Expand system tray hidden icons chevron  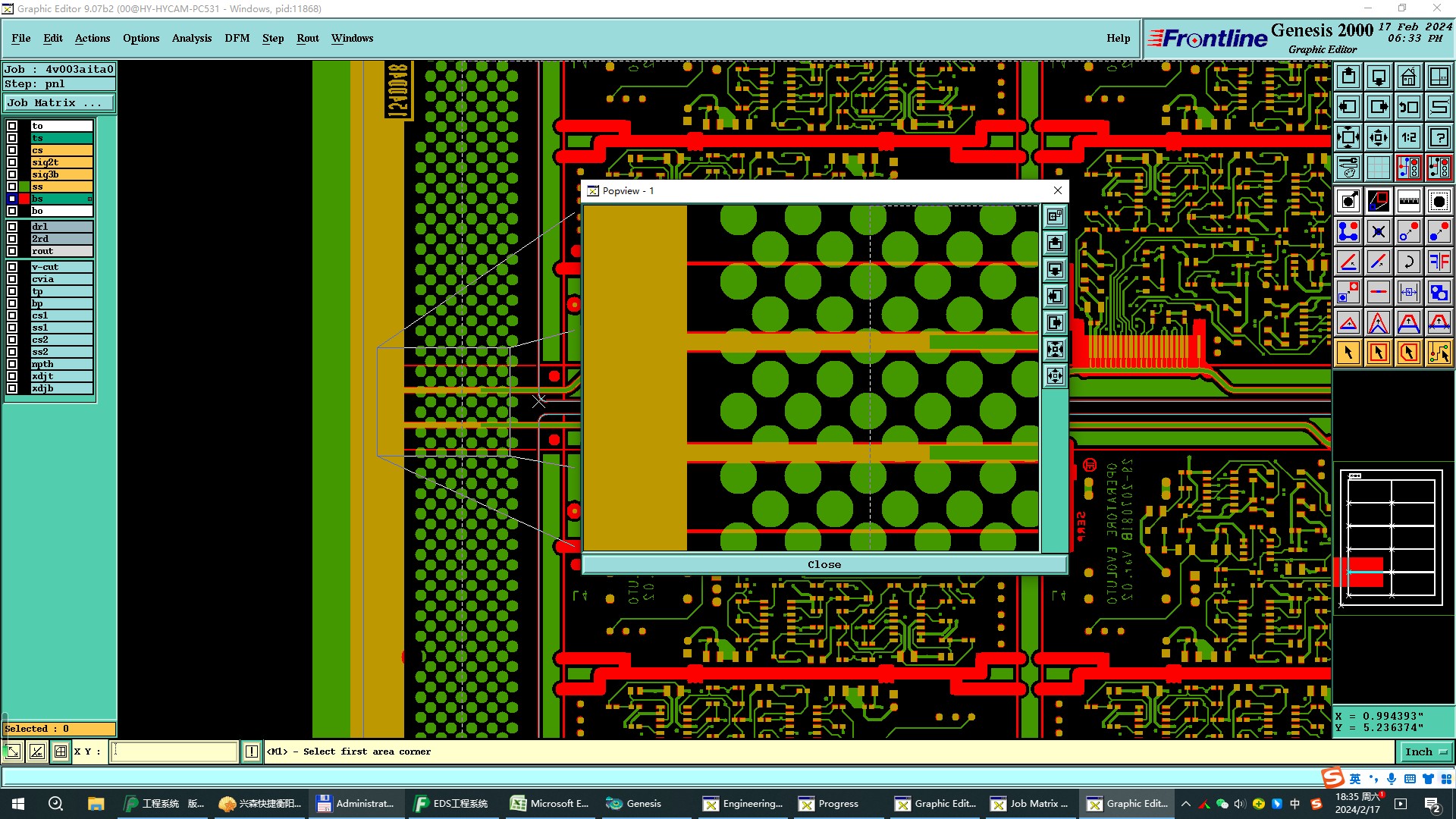(x=1186, y=804)
